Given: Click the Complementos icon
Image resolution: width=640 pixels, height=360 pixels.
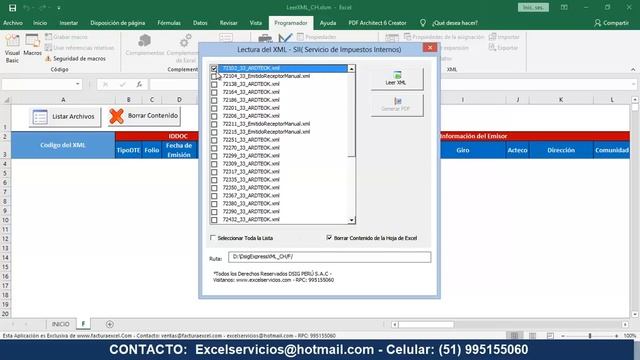Looking at the screenshot, I should [144, 45].
